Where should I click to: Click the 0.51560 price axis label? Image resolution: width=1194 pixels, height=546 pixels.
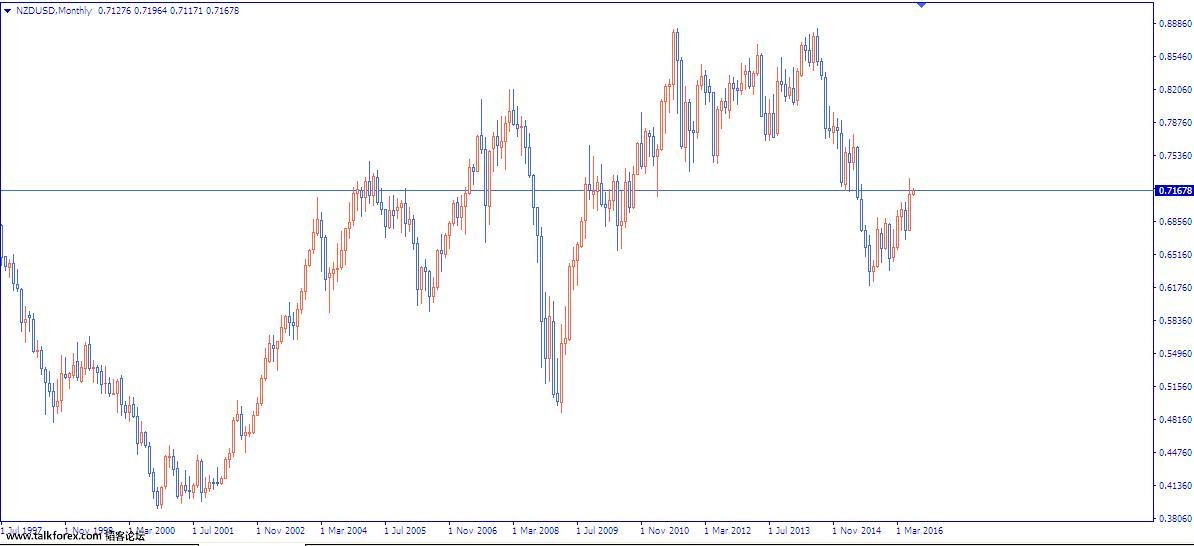1176,387
